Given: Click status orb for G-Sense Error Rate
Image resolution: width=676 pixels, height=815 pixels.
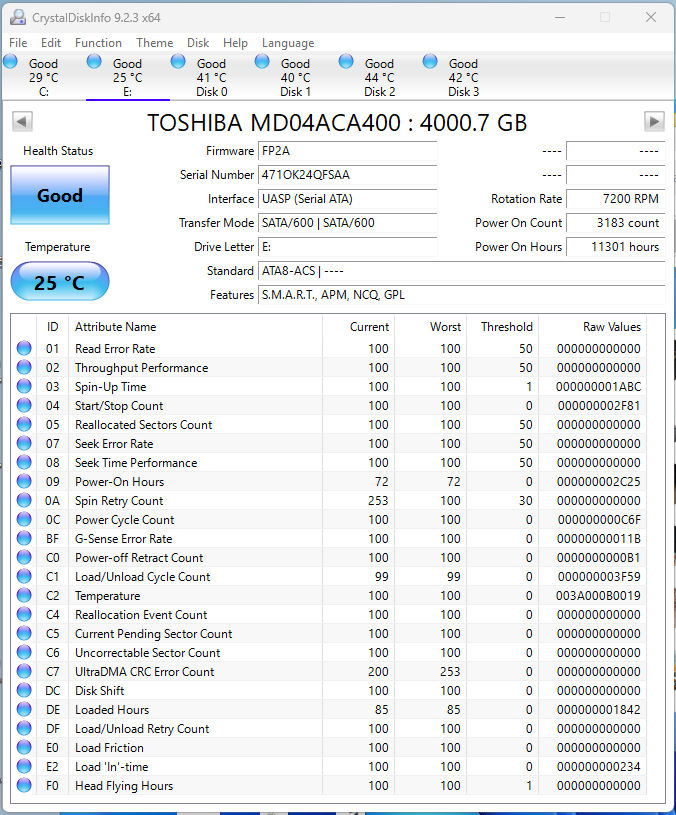Looking at the screenshot, I should point(24,538).
